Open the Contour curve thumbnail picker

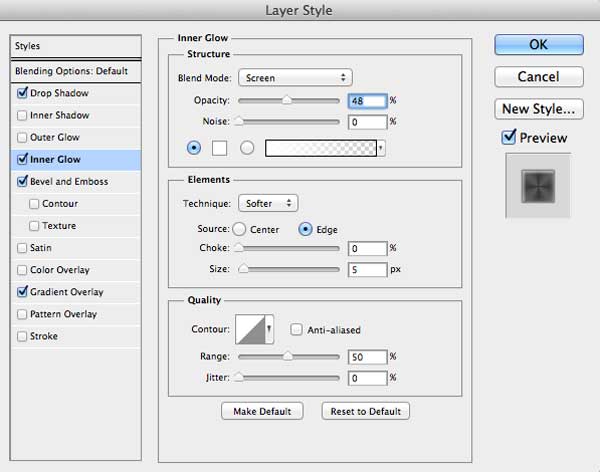tap(250, 329)
